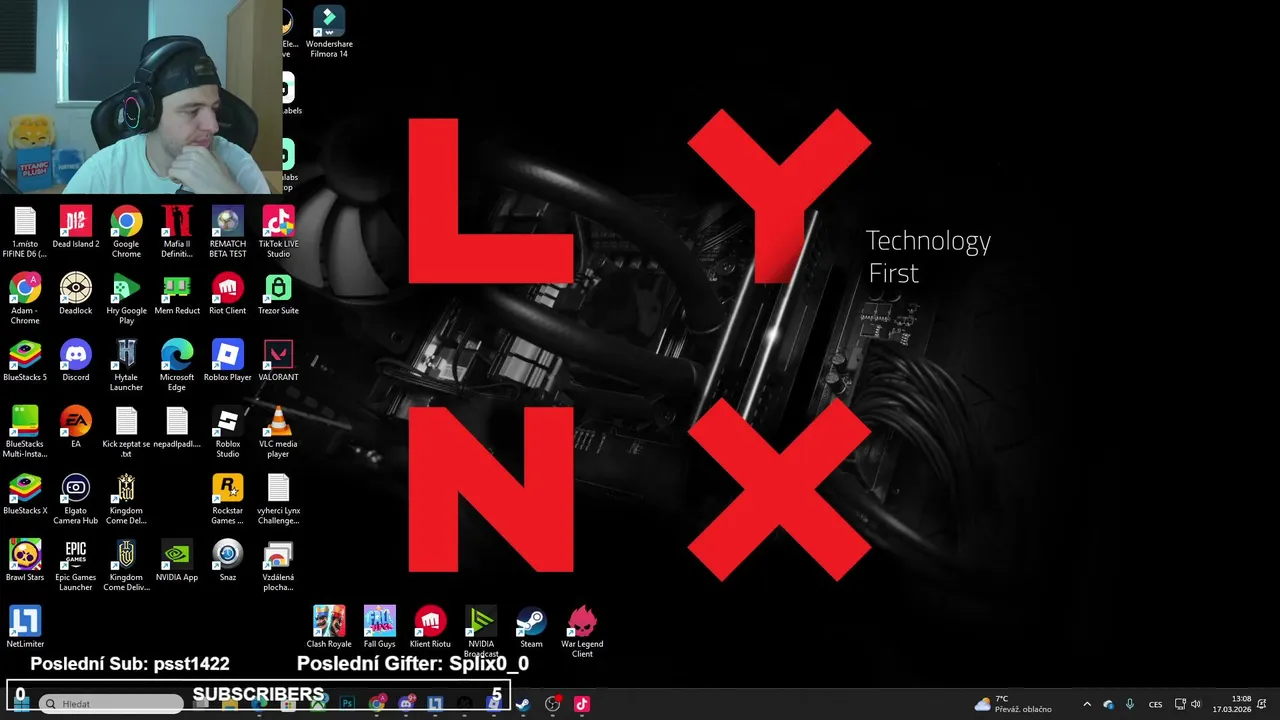Open the Riot Client desktop icon
The height and width of the screenshot is (720, 1280).
point(228,294)
